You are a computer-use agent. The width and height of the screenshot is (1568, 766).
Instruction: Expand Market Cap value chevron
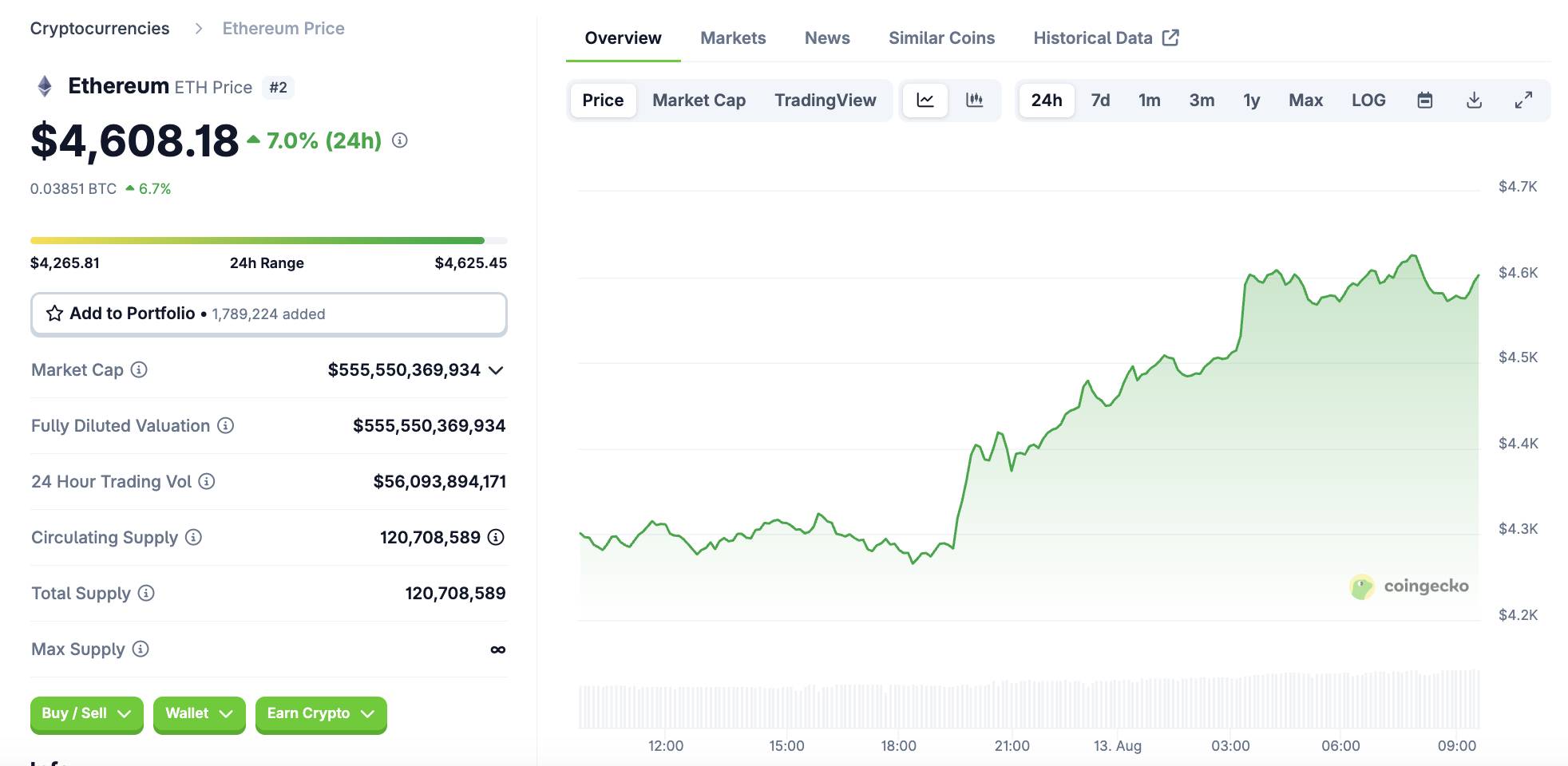click(496, 370)
